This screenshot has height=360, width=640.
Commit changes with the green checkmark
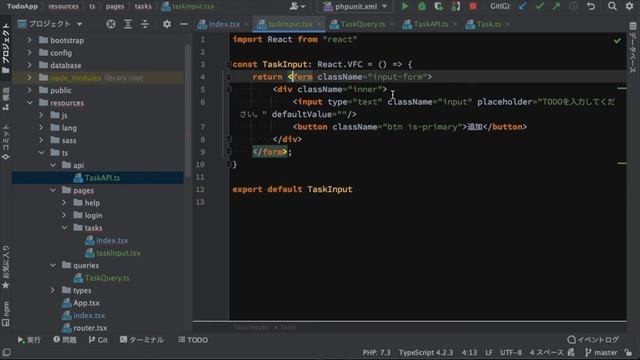pyautogui.click(x=540, y=6)
